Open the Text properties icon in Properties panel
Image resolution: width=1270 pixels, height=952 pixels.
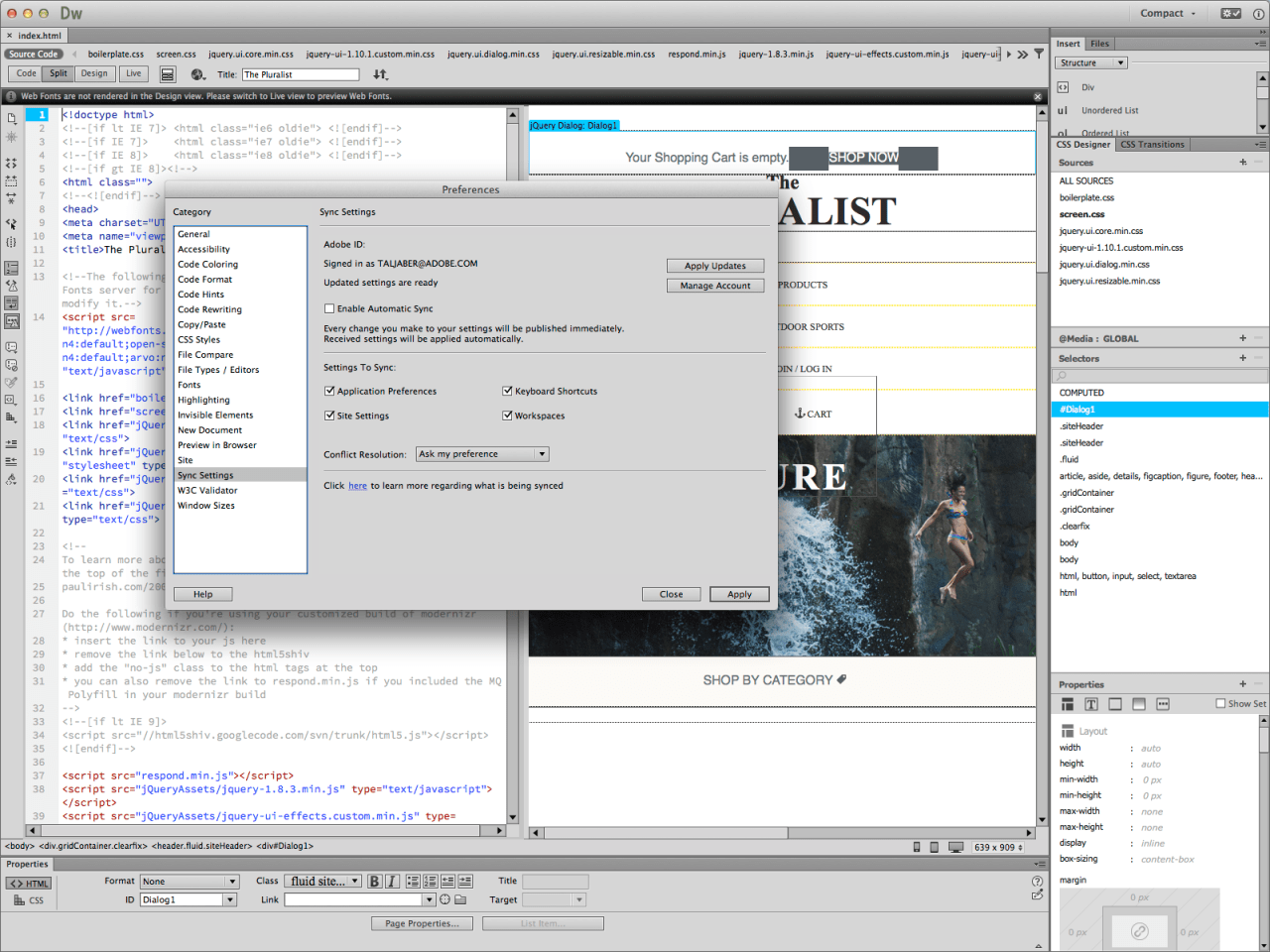coord(1091,704)
